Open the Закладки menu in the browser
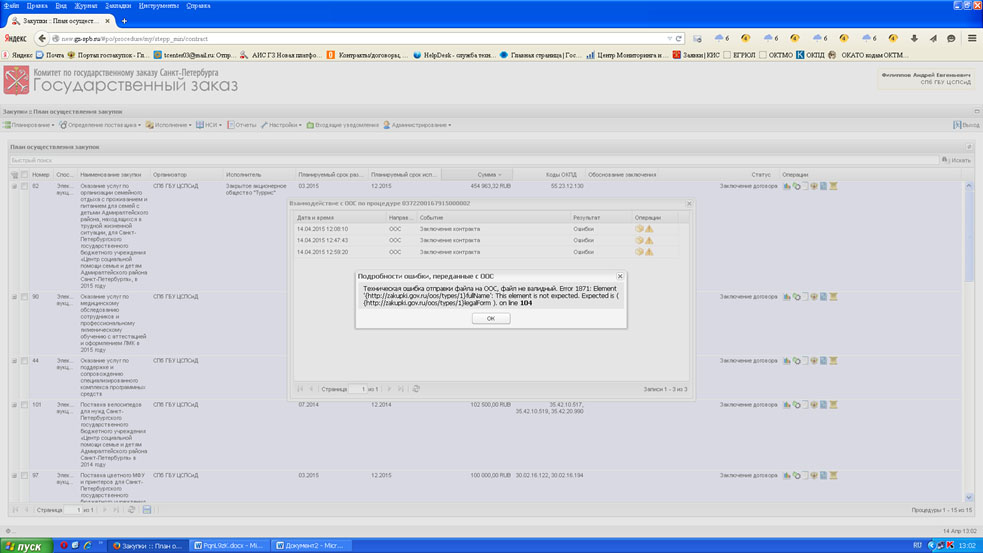Screen dimensions: 983x553 click(x=118, y=6)
